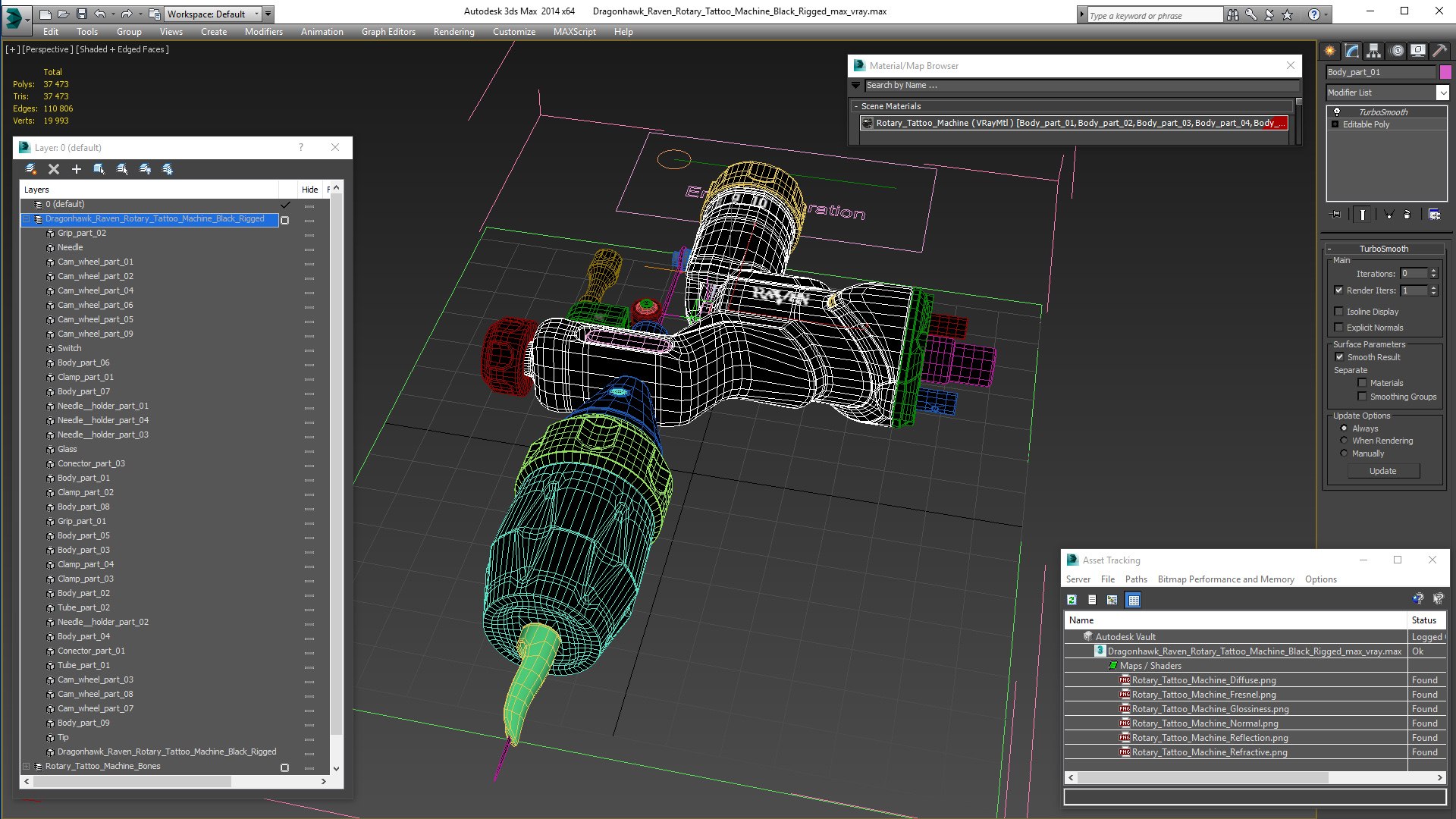Click the Perspective viewport label
Screen dimensions: 1456x819
48,49
